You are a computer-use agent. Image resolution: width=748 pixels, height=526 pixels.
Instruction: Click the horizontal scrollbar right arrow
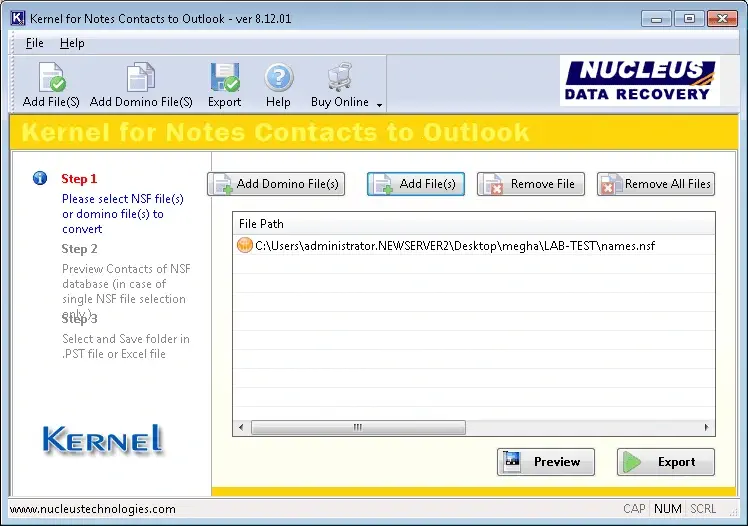(706, 427)
